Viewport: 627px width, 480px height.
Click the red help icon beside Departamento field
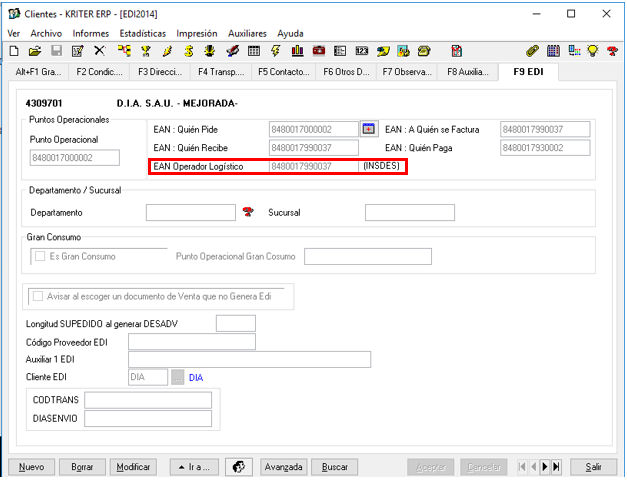[x=248, y=212]
